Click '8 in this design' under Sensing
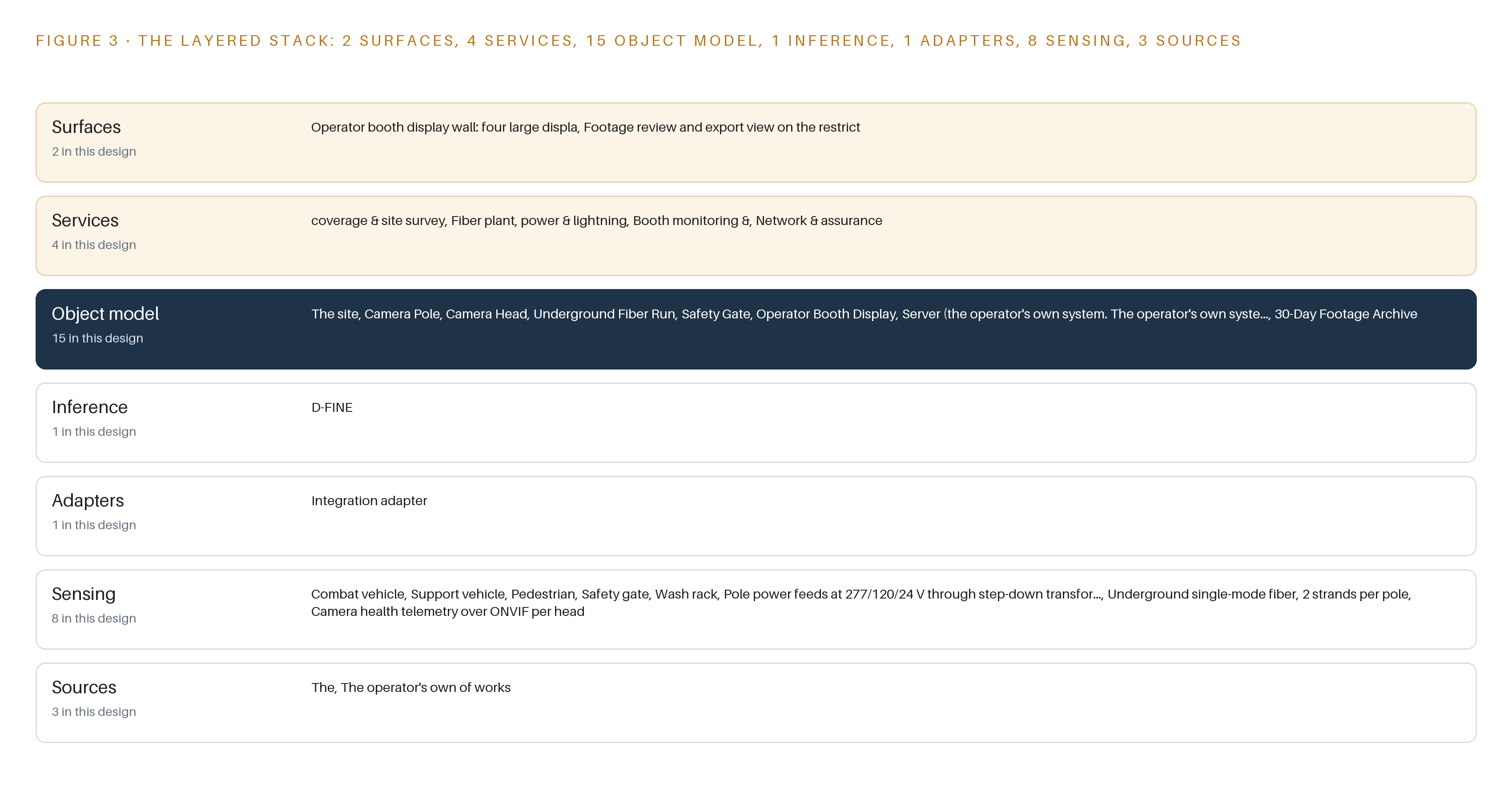The width and height of the screenshot is (1512, 796). [x=94, y=618]
